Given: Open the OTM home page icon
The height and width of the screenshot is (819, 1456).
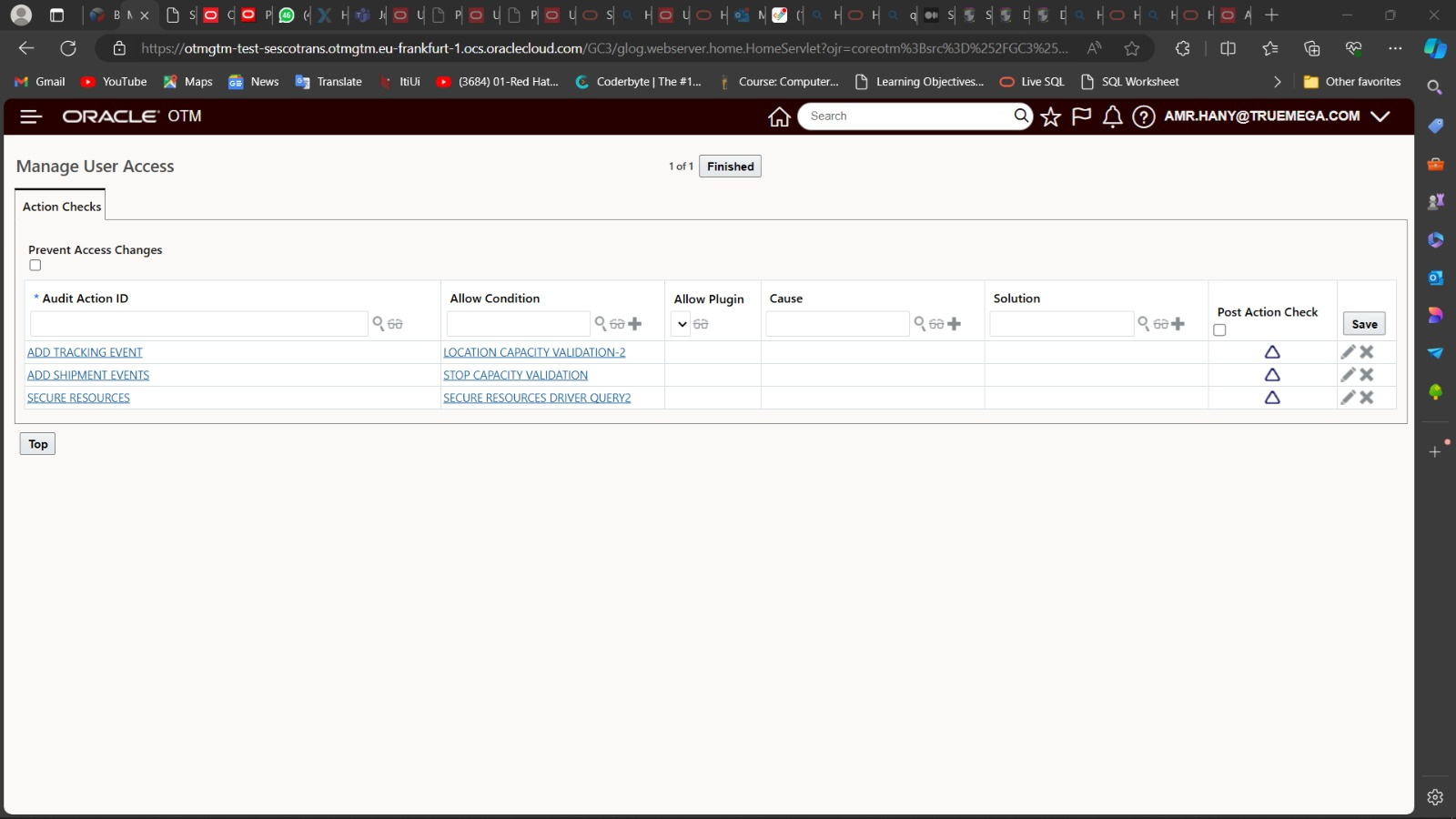Looking at the screenshot, I should (x=779, y=116).
